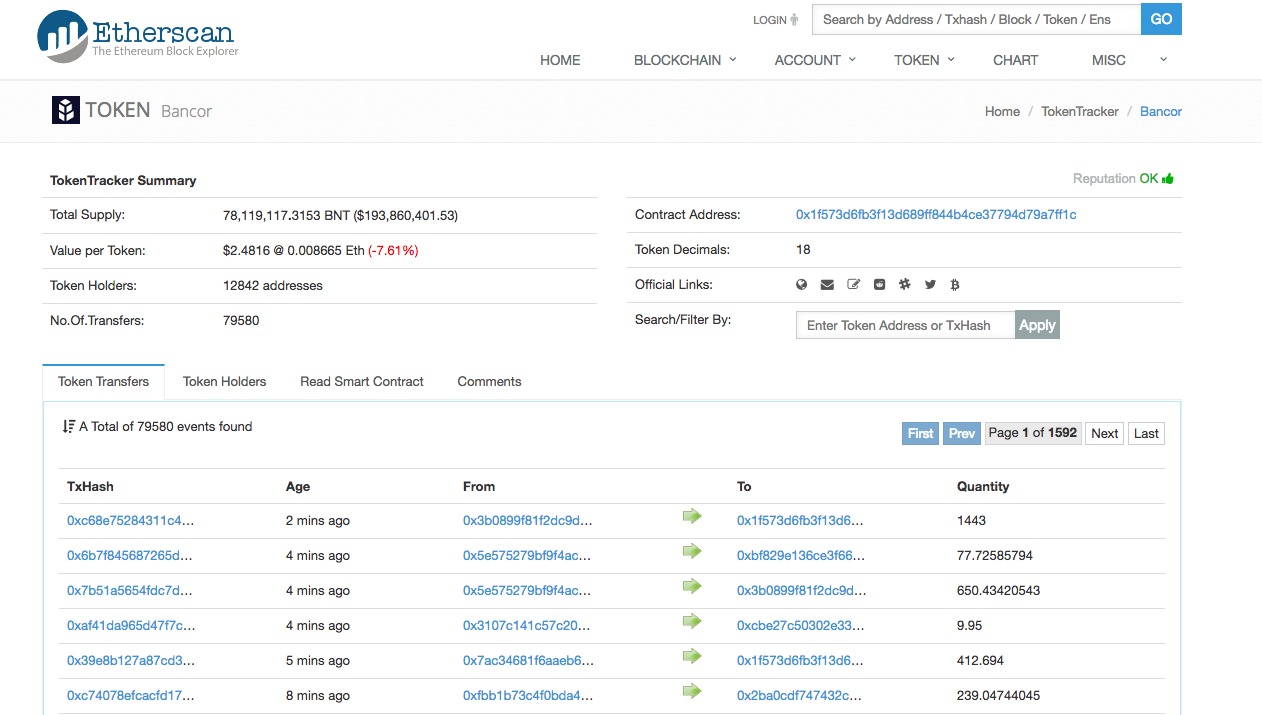
Task: Open the Bitcointalk official link icon
Action: 954,285
